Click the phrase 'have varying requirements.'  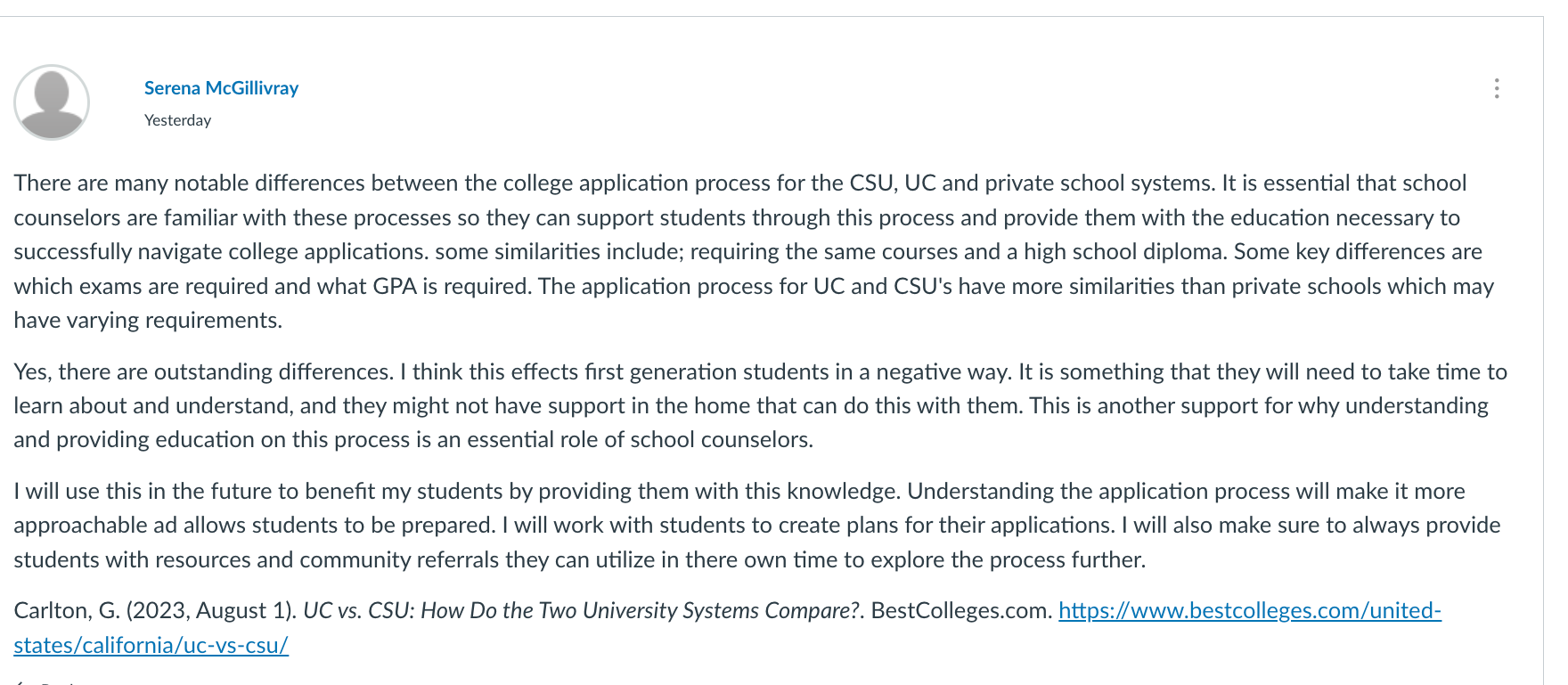(x=148, y=320)
